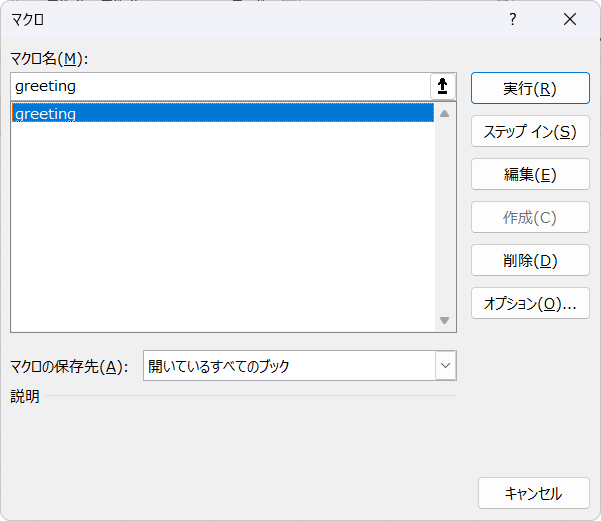
Task: Delete macro using 削除(D) button
Action: click(x=530, y=260)
